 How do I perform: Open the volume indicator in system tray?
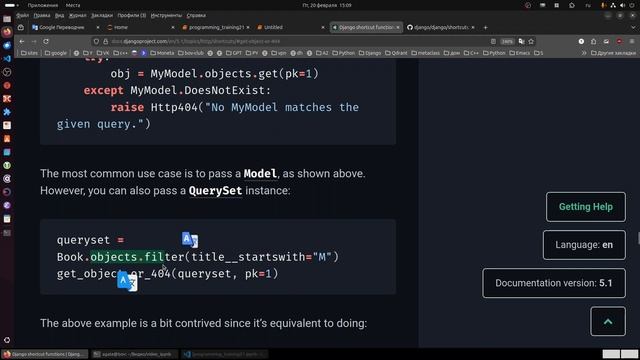(622, 5)
